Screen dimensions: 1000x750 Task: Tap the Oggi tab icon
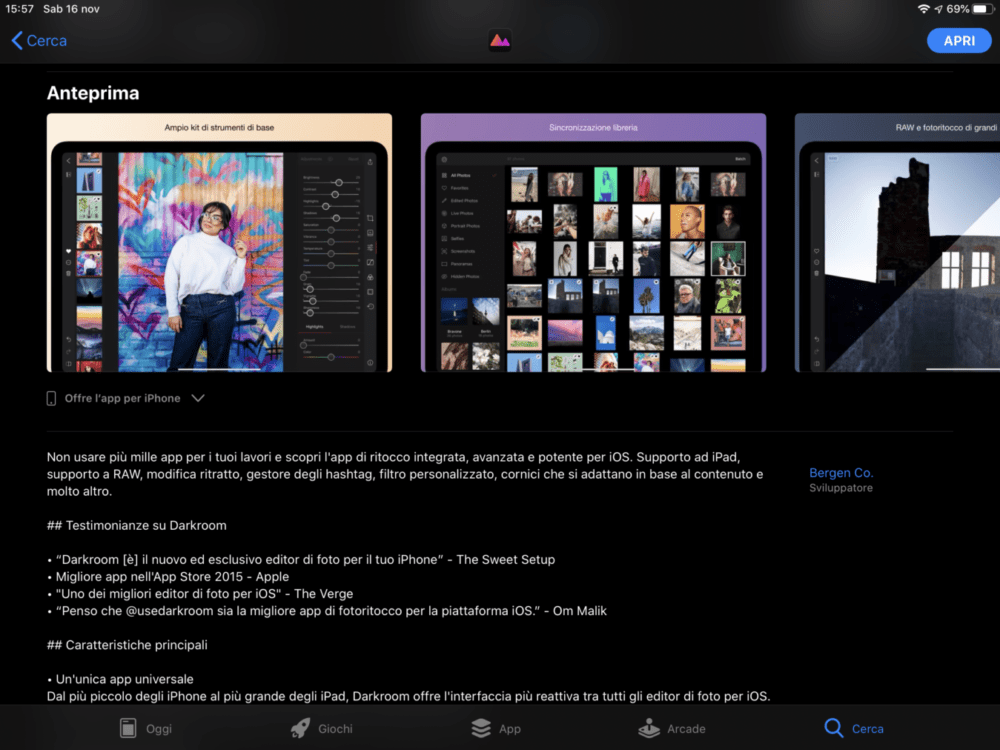[128, 728]
